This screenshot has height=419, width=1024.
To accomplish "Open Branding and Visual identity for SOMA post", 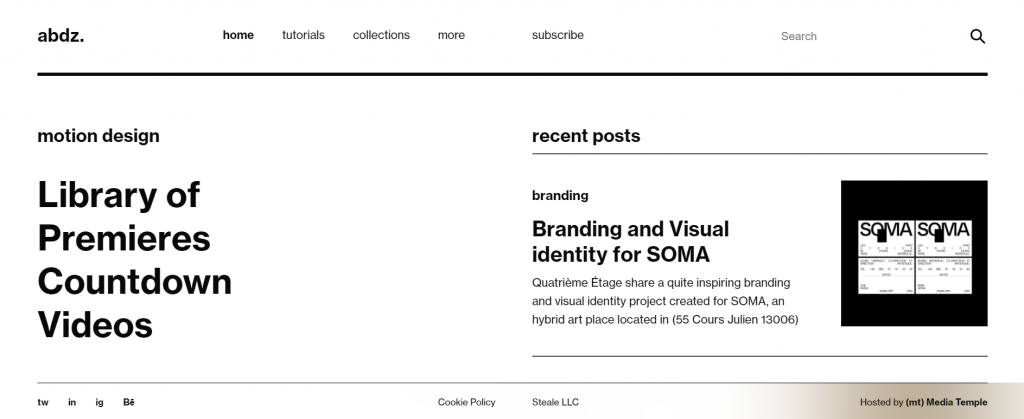I will coord(630,241).
